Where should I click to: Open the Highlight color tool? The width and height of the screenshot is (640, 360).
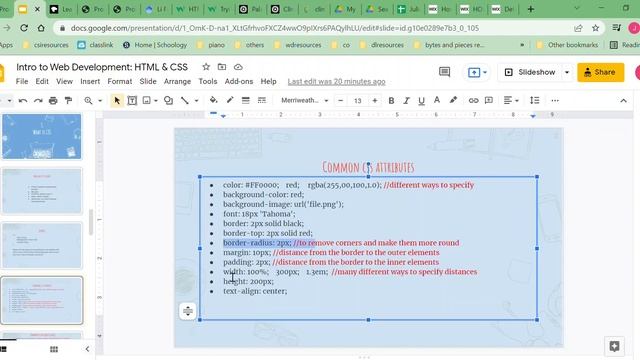pyautogui.click(x=453, y=100)
